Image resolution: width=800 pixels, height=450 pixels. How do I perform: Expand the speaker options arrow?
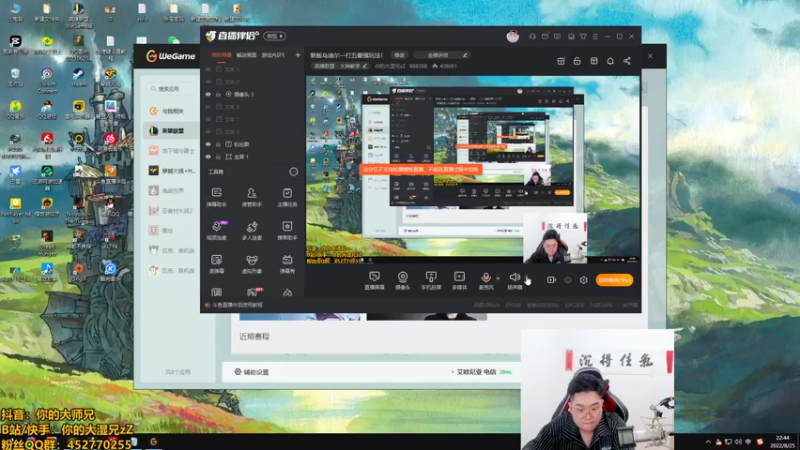tap(527, 278)
